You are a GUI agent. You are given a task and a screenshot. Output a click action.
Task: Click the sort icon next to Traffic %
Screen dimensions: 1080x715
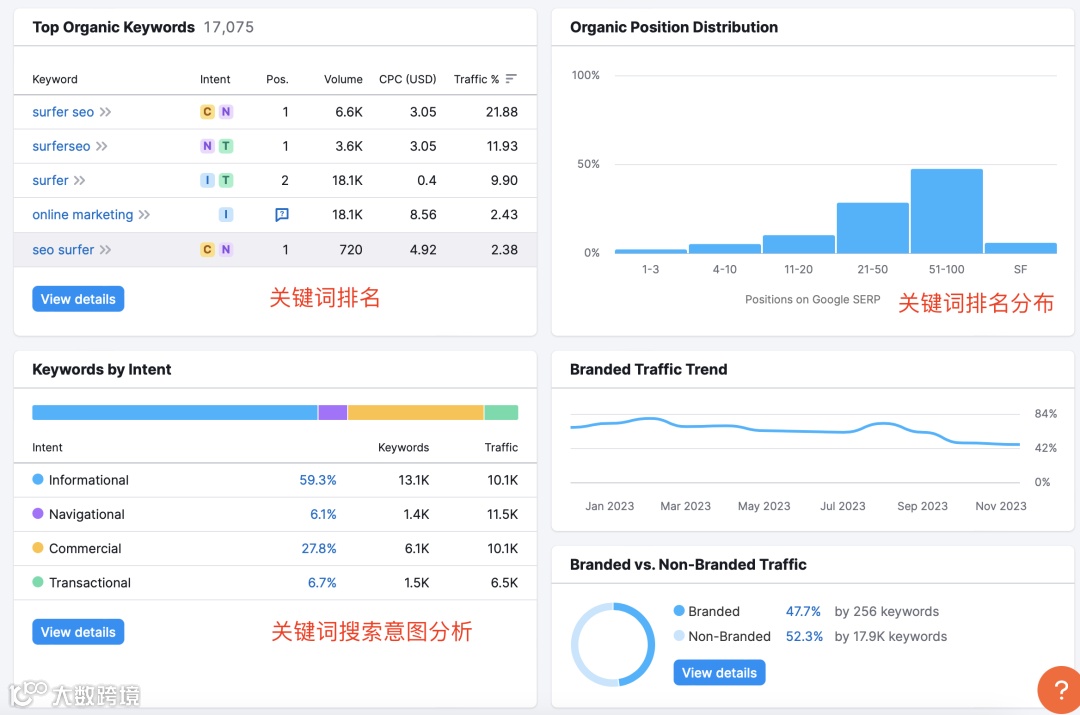[x=511, y=77]
